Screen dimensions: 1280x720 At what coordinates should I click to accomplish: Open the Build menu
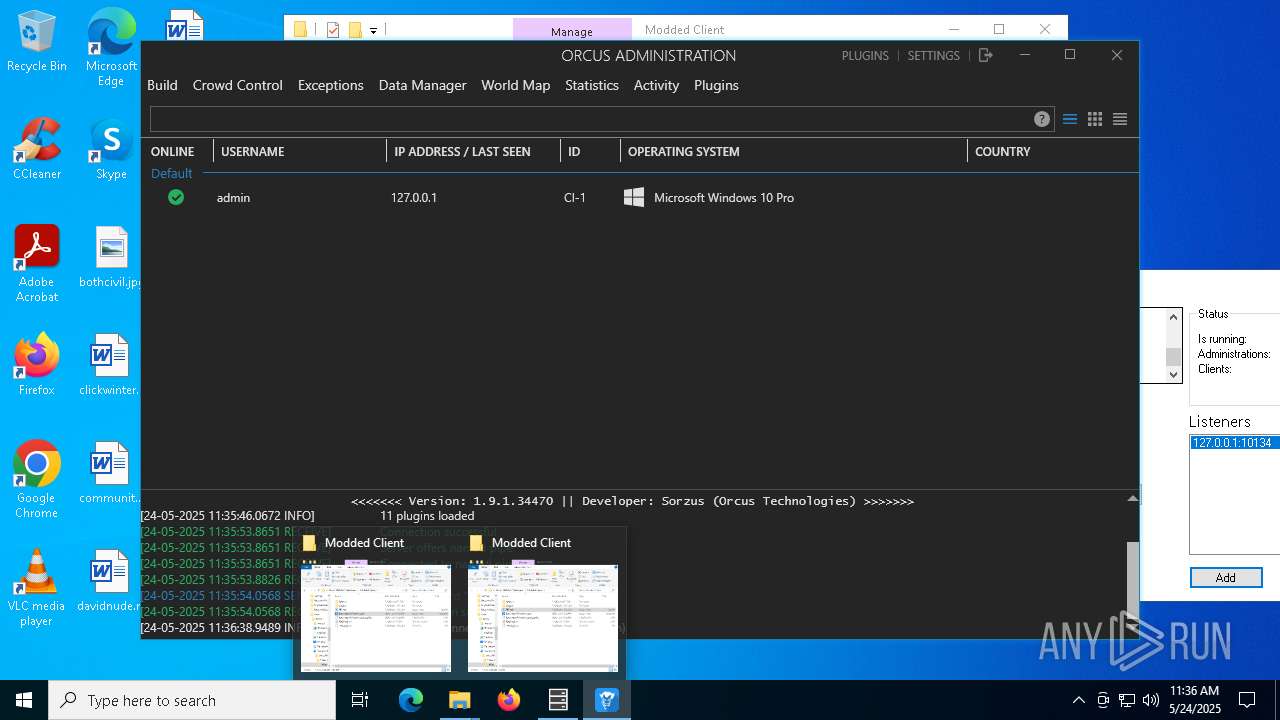point(162,85)
